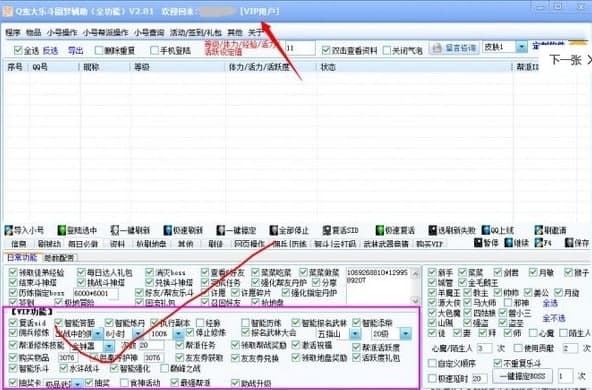Screen dimensions: 592x390
Task: Enable the 自定义顺序 checkbox
Action: (x=432, y=363)
